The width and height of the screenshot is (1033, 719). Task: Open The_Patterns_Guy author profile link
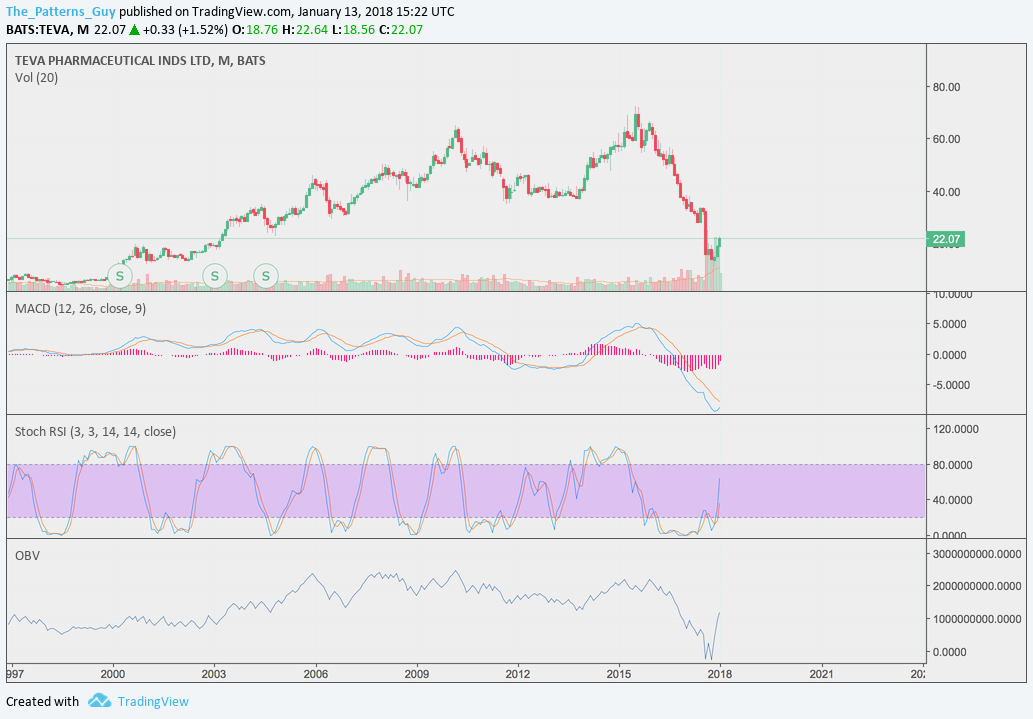[61, 12]
